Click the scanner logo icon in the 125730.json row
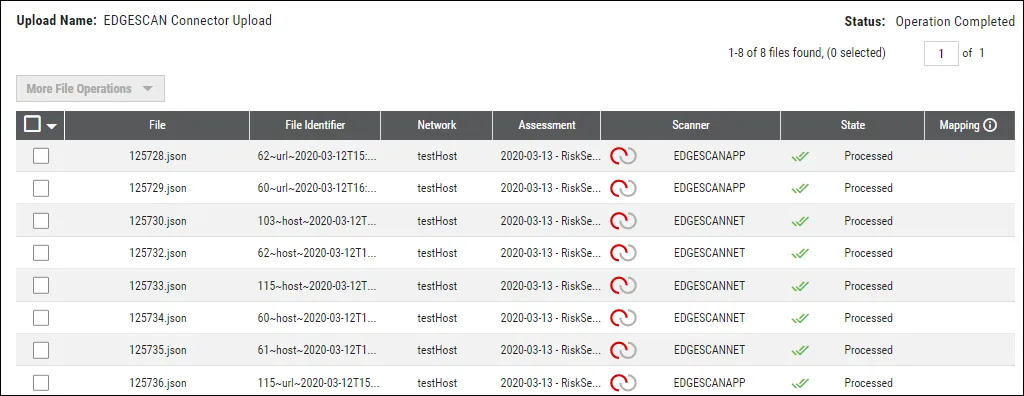Viewport: 1024px width, 396px height. click(x=623, y=221)
